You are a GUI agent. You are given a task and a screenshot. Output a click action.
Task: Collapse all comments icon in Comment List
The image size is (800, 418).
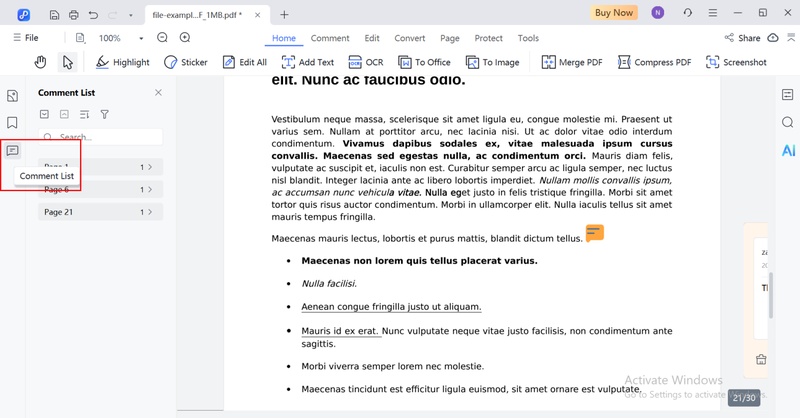(x=64, y=114)
